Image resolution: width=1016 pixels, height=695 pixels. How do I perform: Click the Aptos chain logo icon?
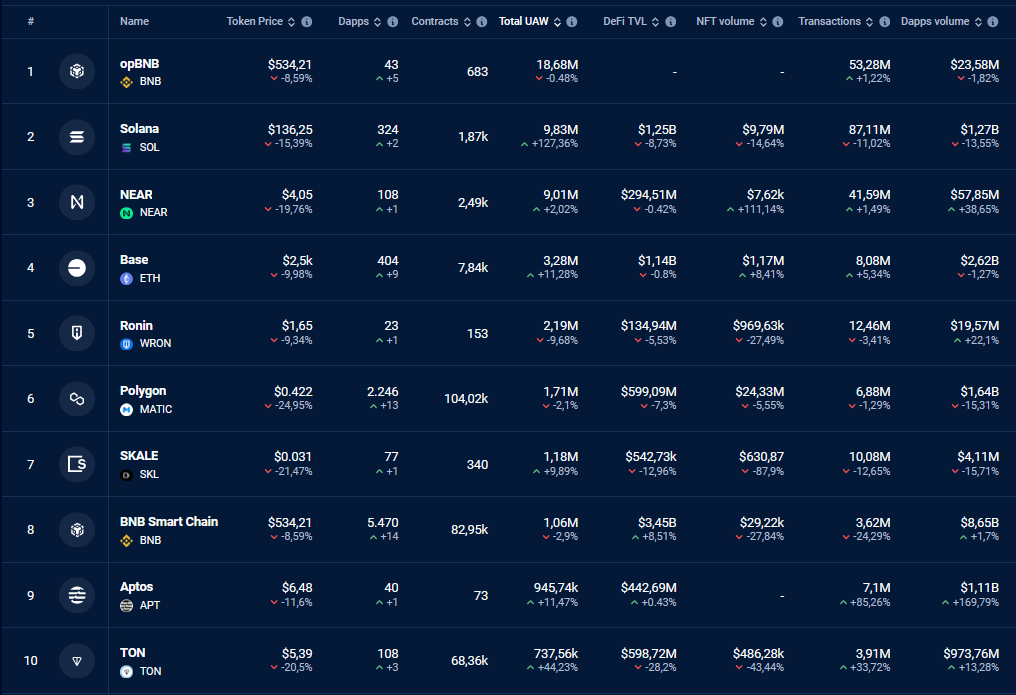tap(76, 595)
